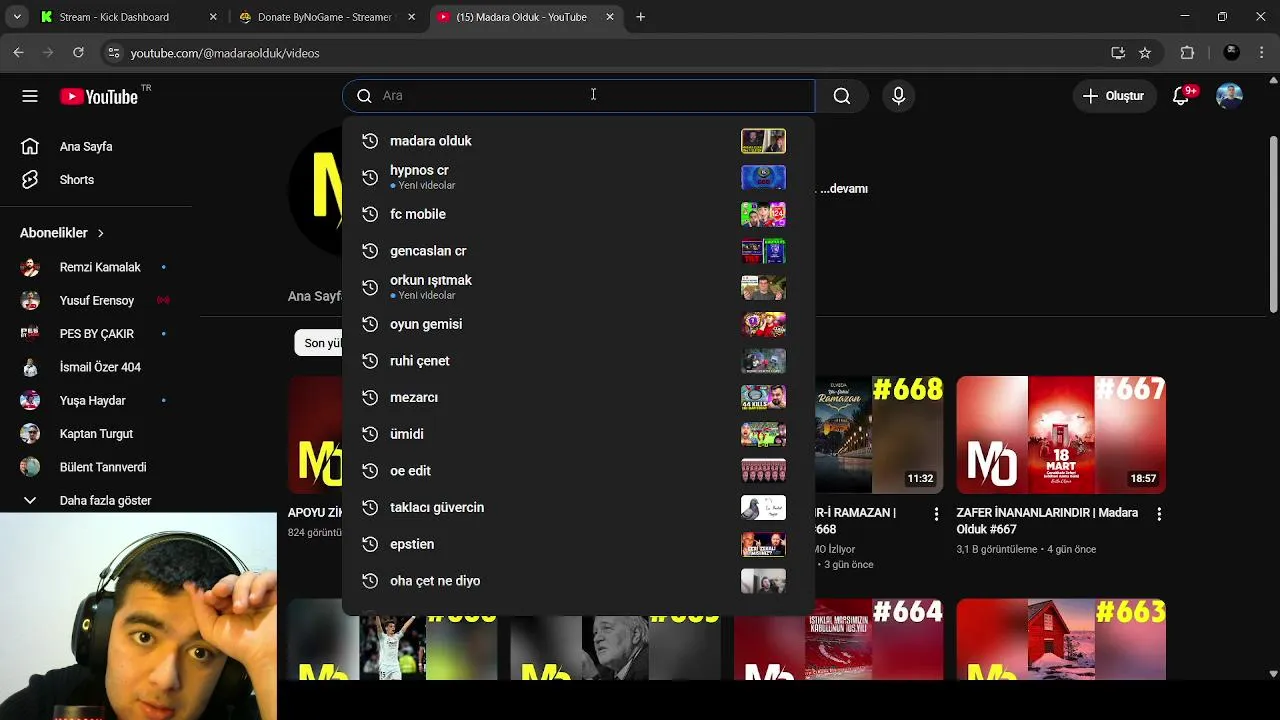Select 'oha çet ne diyo' suggestion

(x=578, y=581)
